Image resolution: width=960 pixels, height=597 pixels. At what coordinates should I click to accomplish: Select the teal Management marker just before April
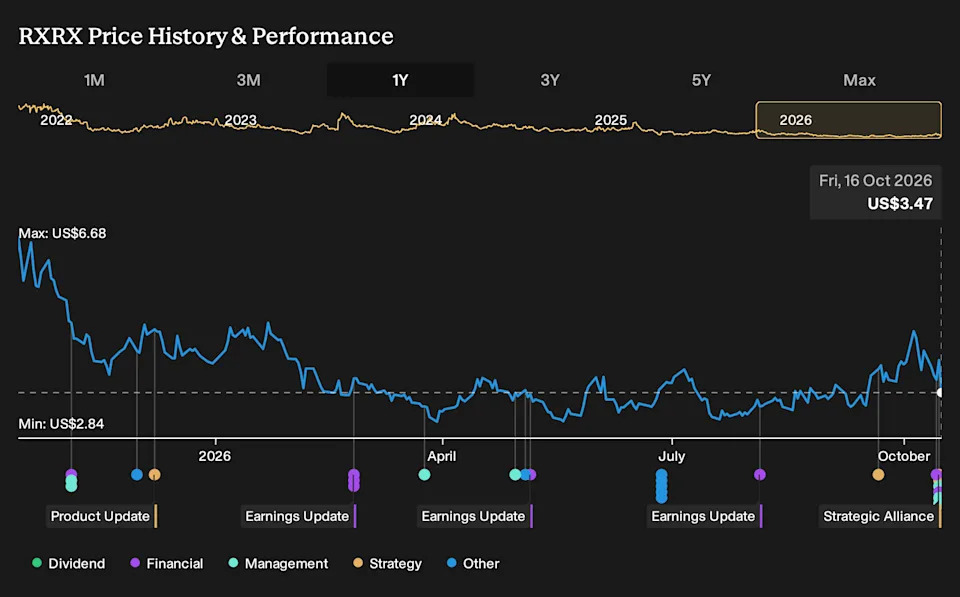424,475
